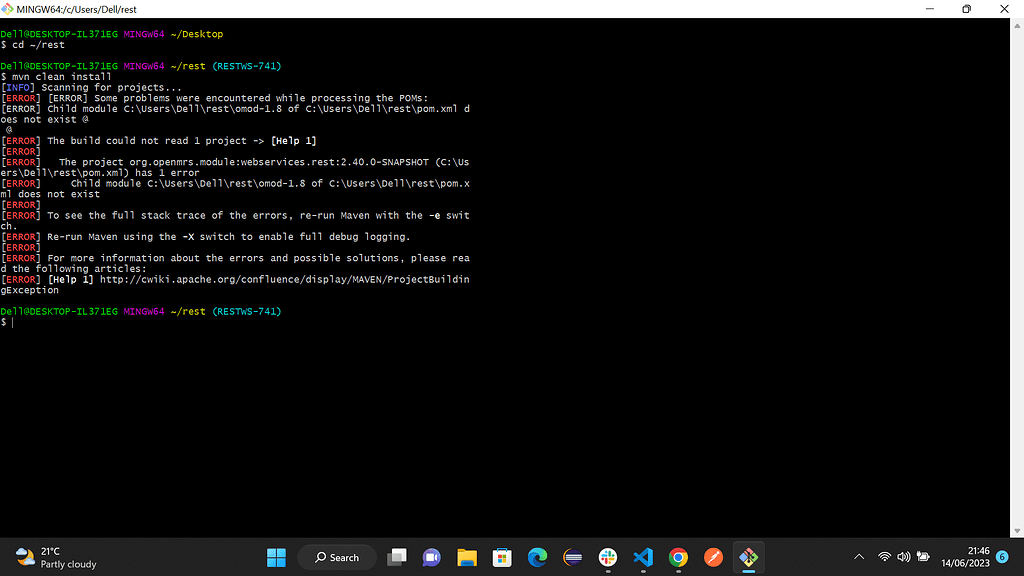Switch to Slack in the taskbar
Image resolution: width=1024 pixels, height=576 pixels.
(x=608, y=557)
